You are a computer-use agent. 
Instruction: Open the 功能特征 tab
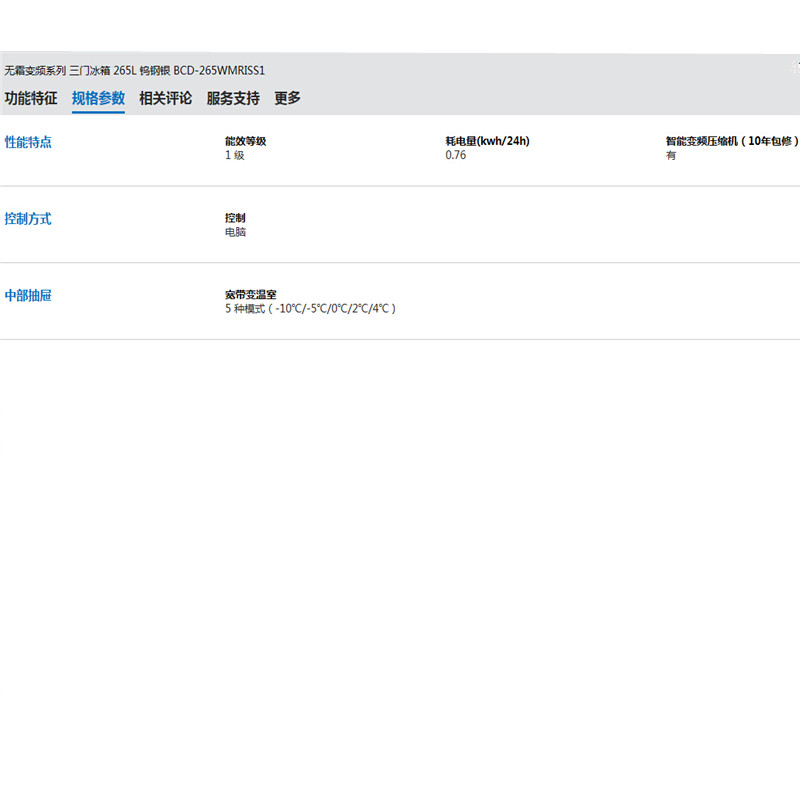tap(31, 98)
